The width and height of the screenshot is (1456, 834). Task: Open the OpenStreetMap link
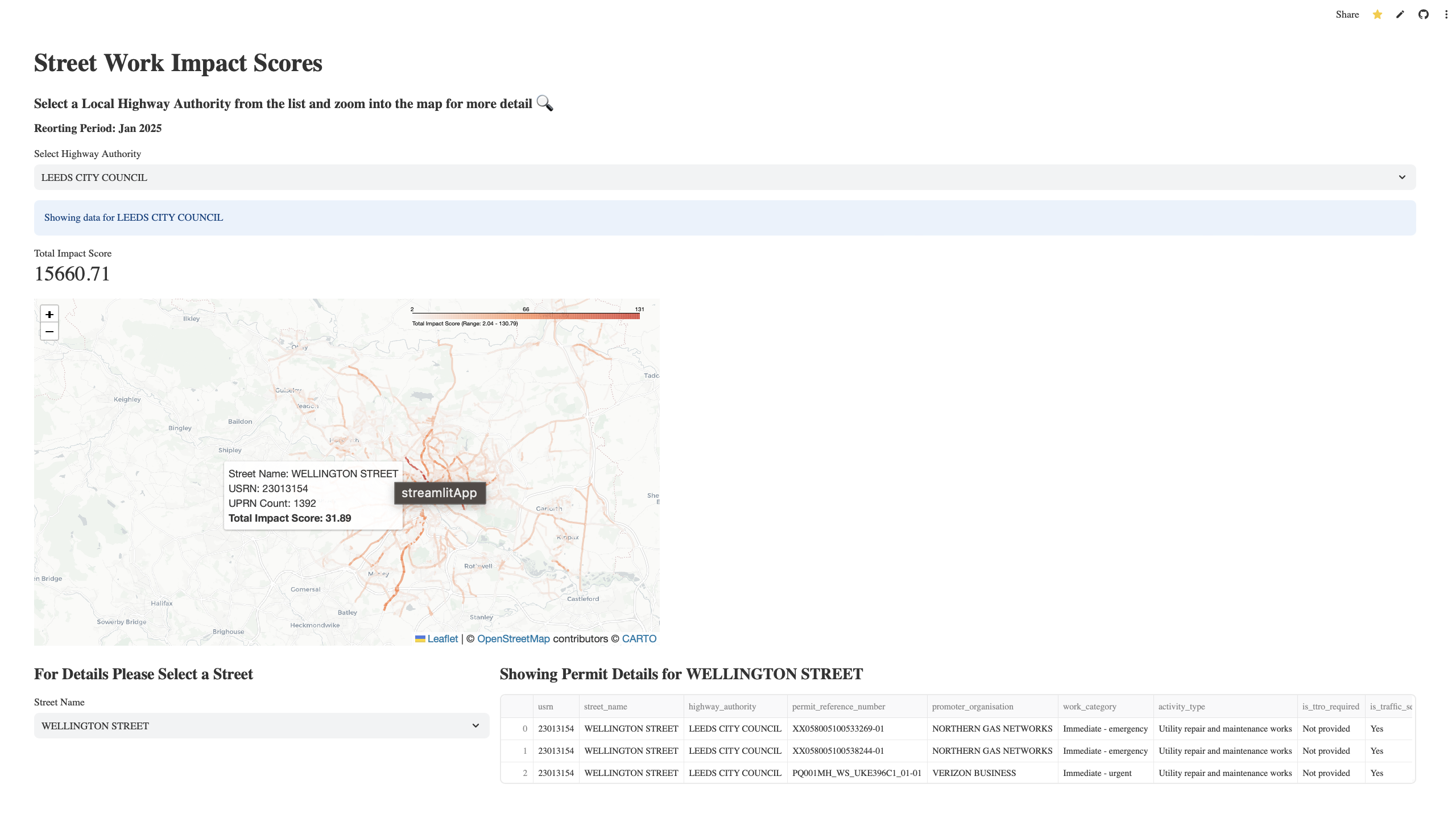(513, 639)
